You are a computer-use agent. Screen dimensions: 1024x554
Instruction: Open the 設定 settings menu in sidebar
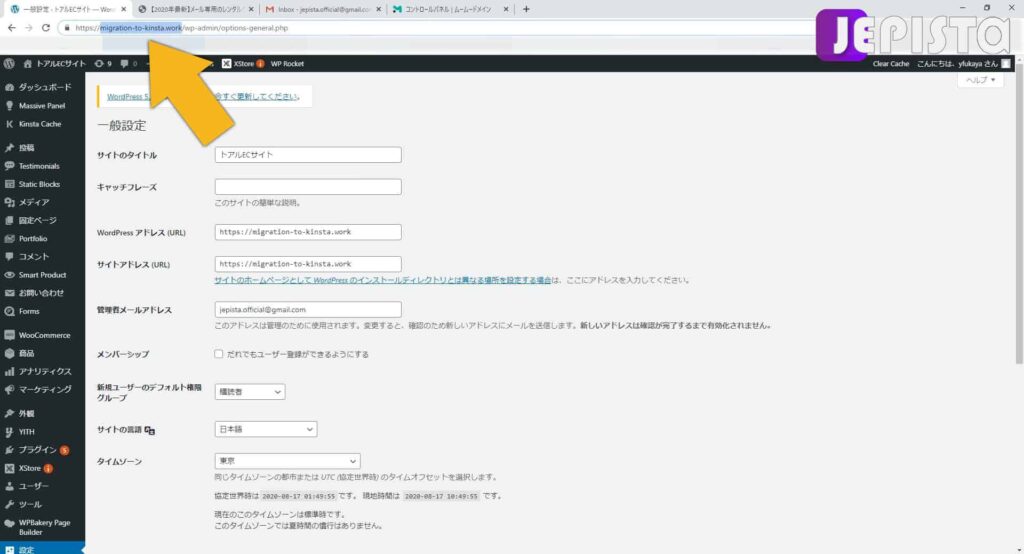point(42,549)
